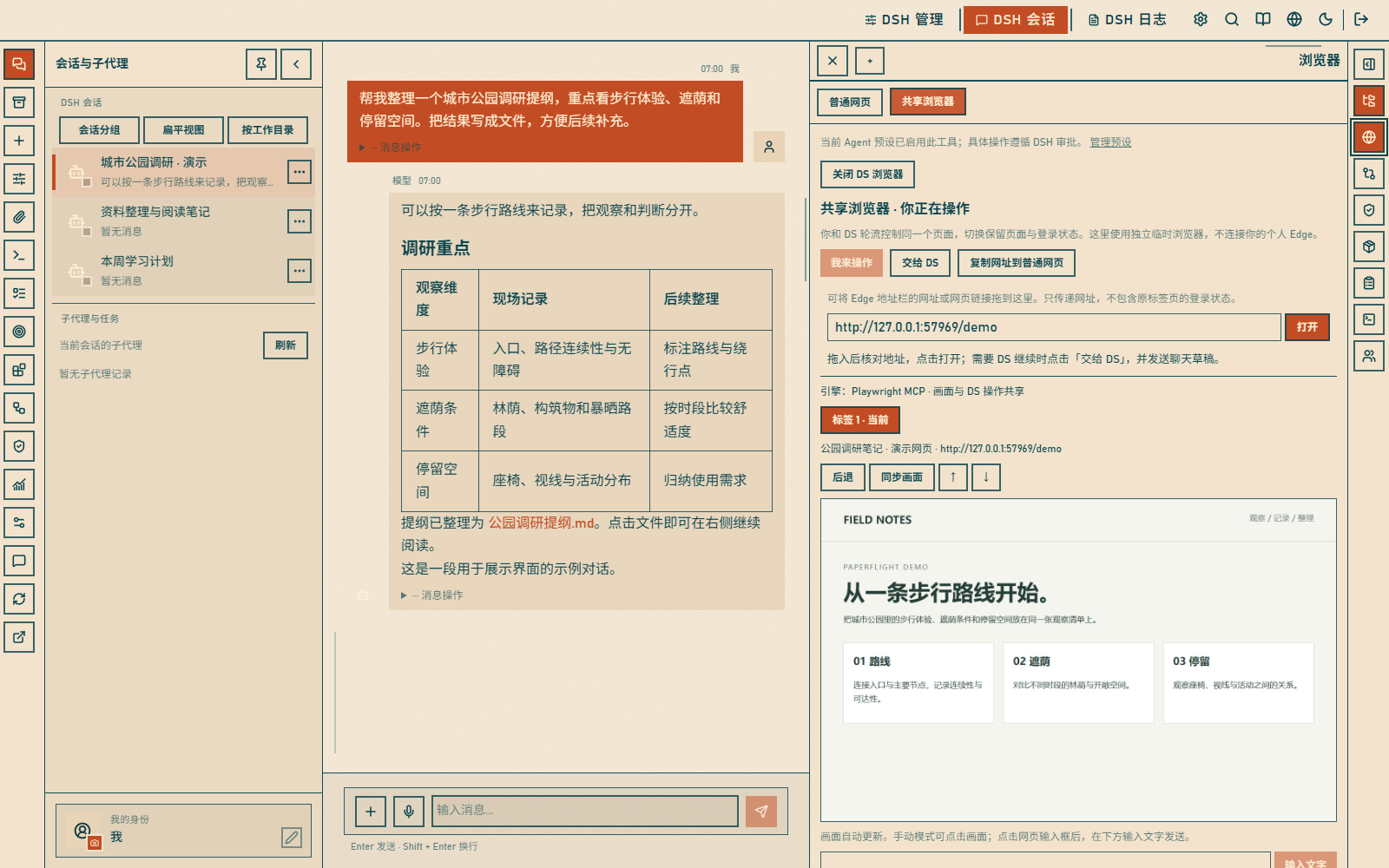
Task: Click the 刷新 sub-agents button
Action: [x=286, y=345]
